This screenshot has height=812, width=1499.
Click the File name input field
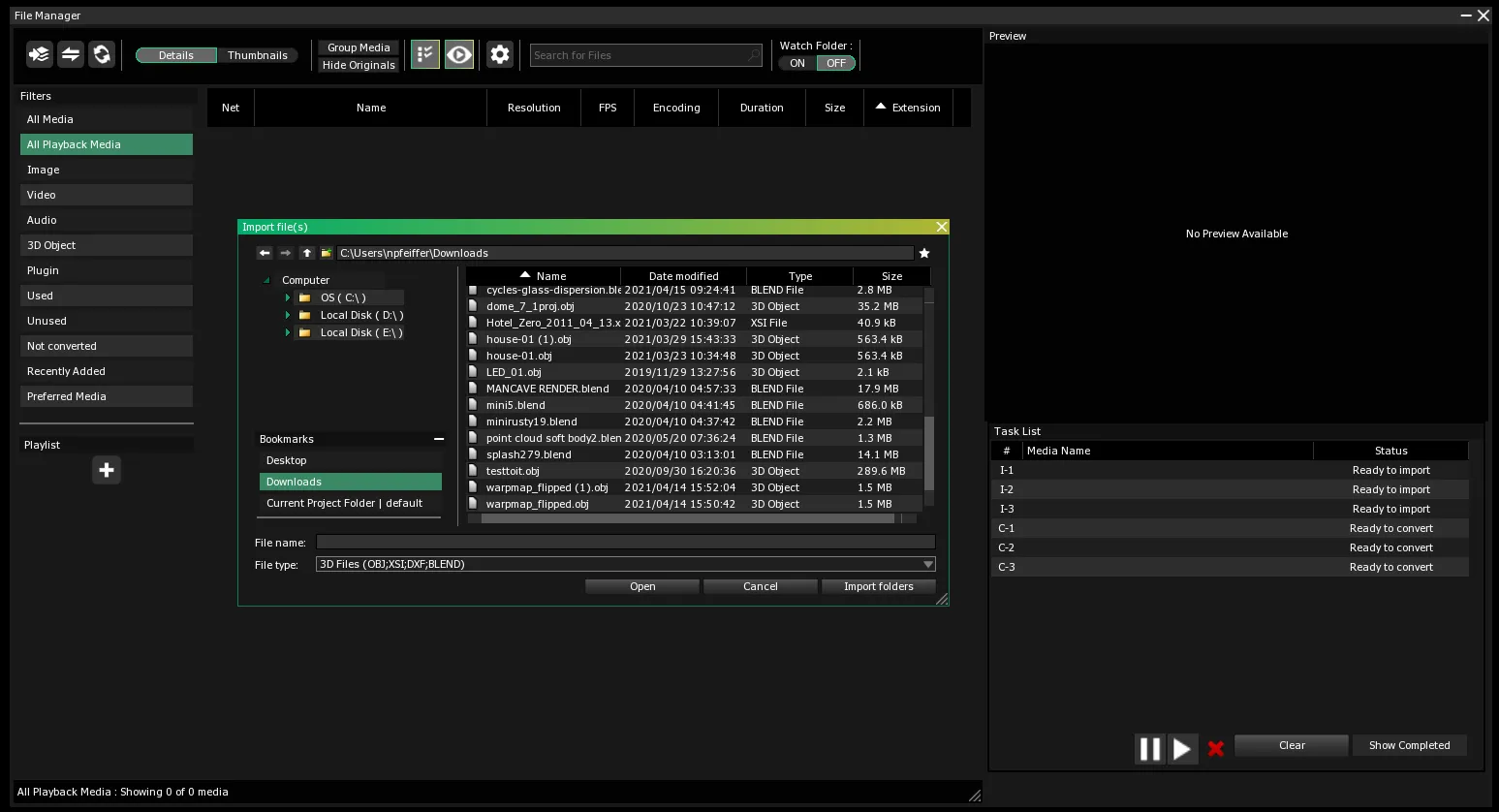pyautogui.click(x=625, y=543)
